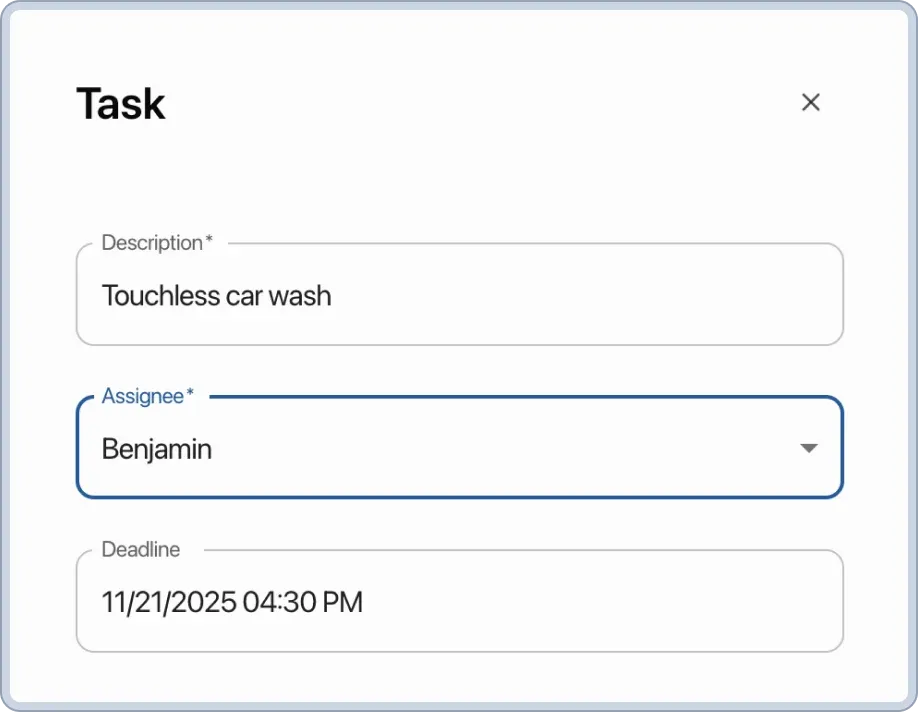Select the Benjamin assignee value
918x712 pixels.
click(x=156, y=448)
